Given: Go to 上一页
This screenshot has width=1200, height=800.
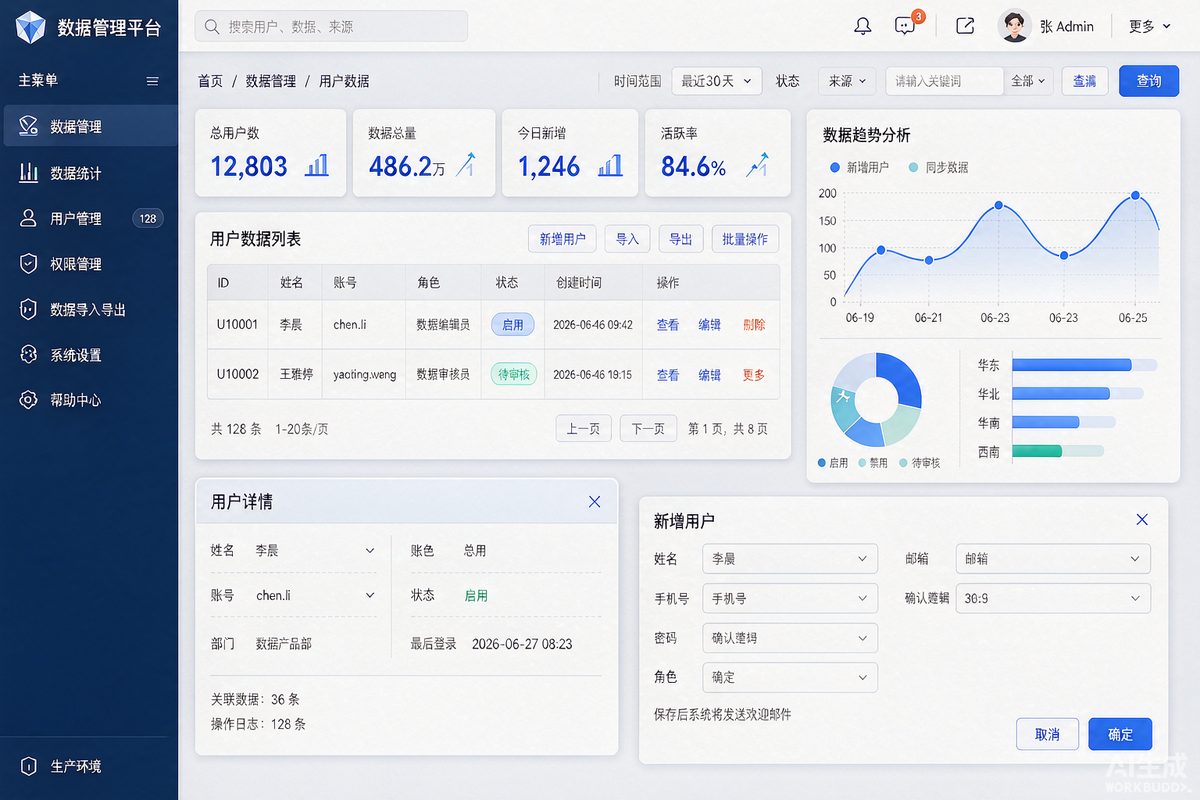Looking at the screenshot, I should tap(584, 428).
